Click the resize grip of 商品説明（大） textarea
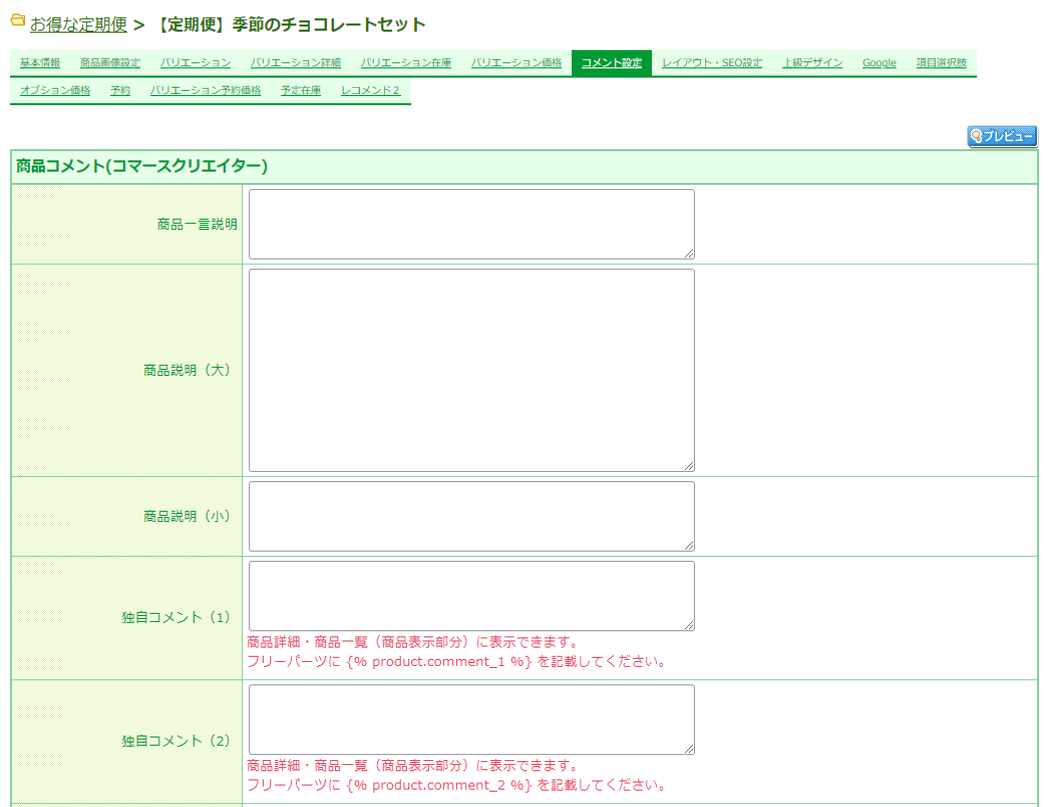The height and width of the screenshot is (807, 1051). pos(689,466)
